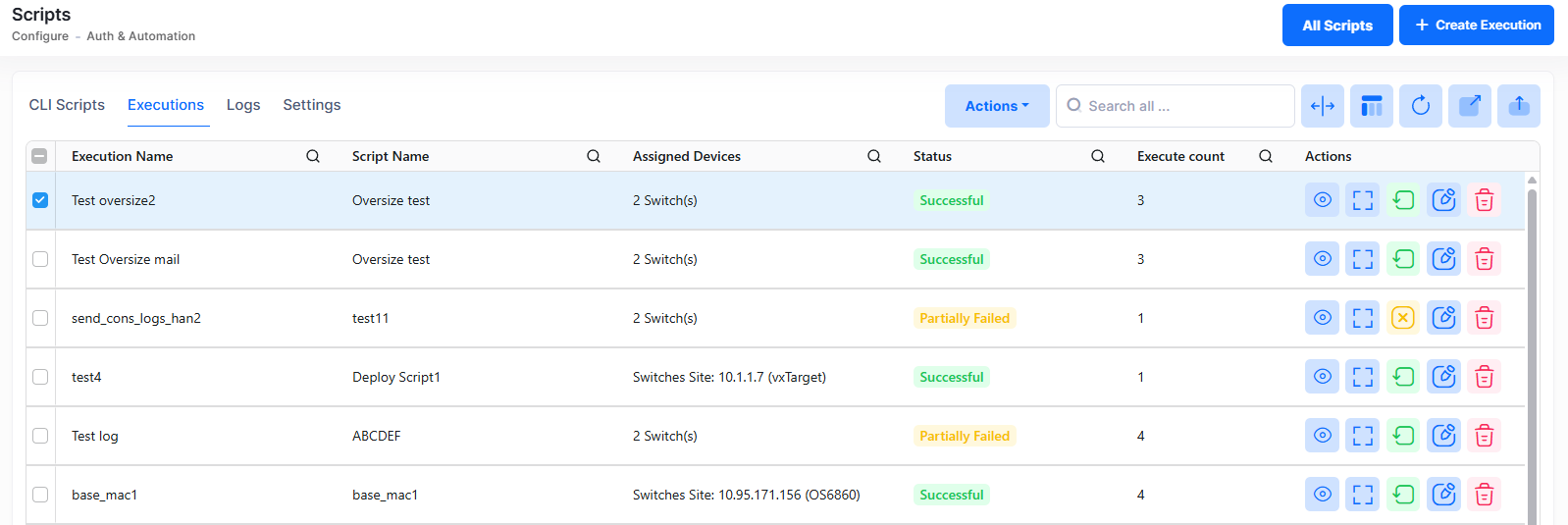Delete the Test Oversize mail execution
The width and height of the screenshot is (1568, 525).
(x=1485, y=259)
